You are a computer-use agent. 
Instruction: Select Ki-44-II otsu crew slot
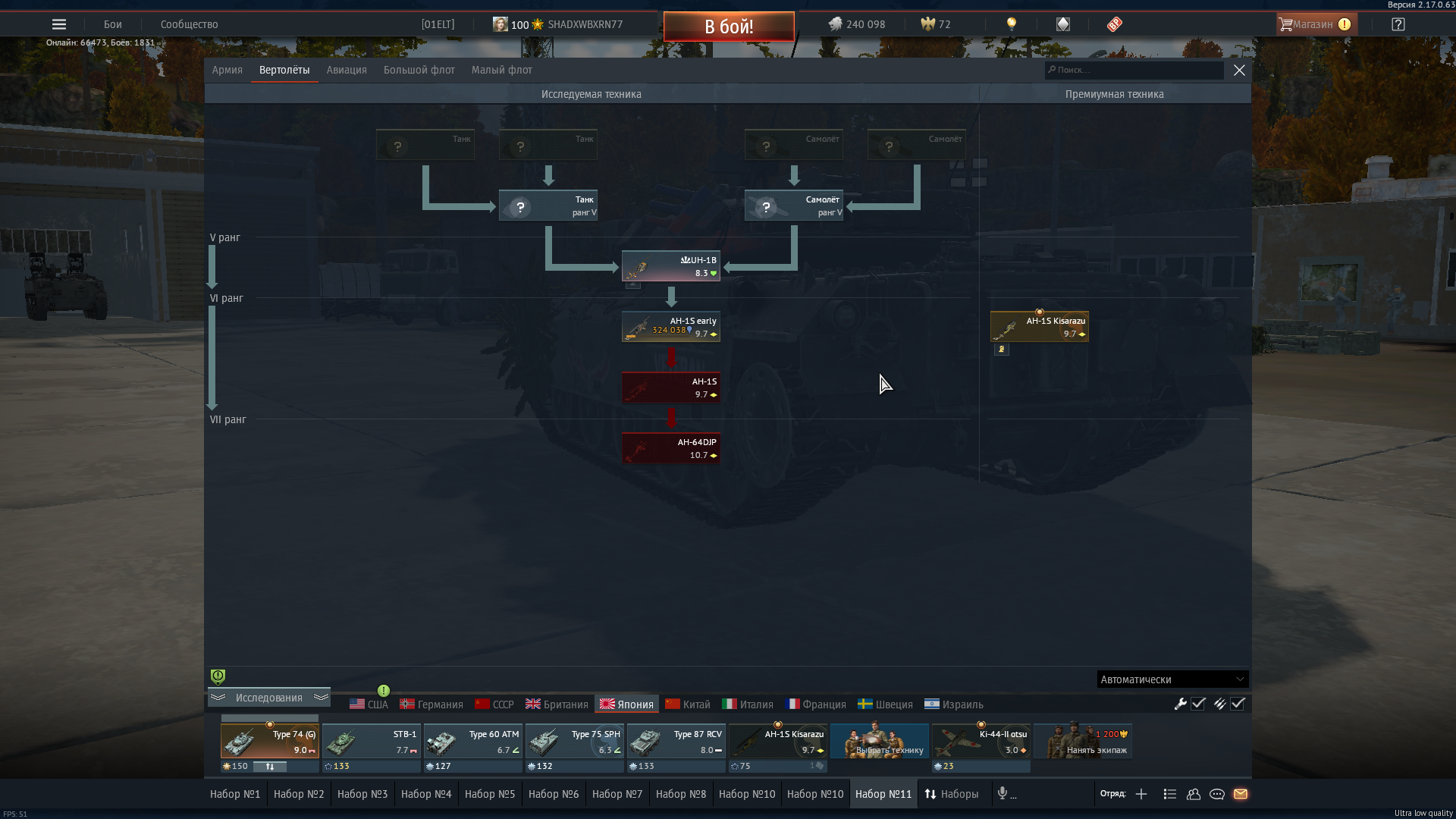(x=981, y=741)
